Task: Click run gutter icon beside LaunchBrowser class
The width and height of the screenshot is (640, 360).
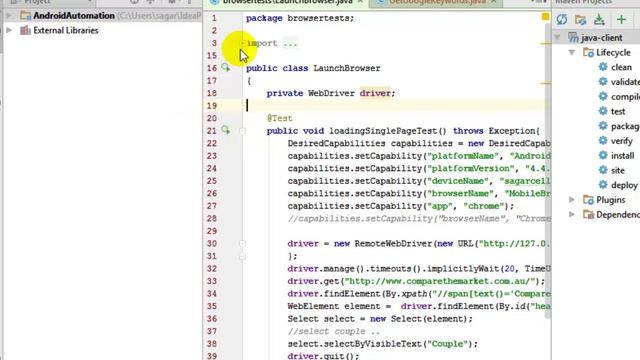Action: tap(226, 67)
